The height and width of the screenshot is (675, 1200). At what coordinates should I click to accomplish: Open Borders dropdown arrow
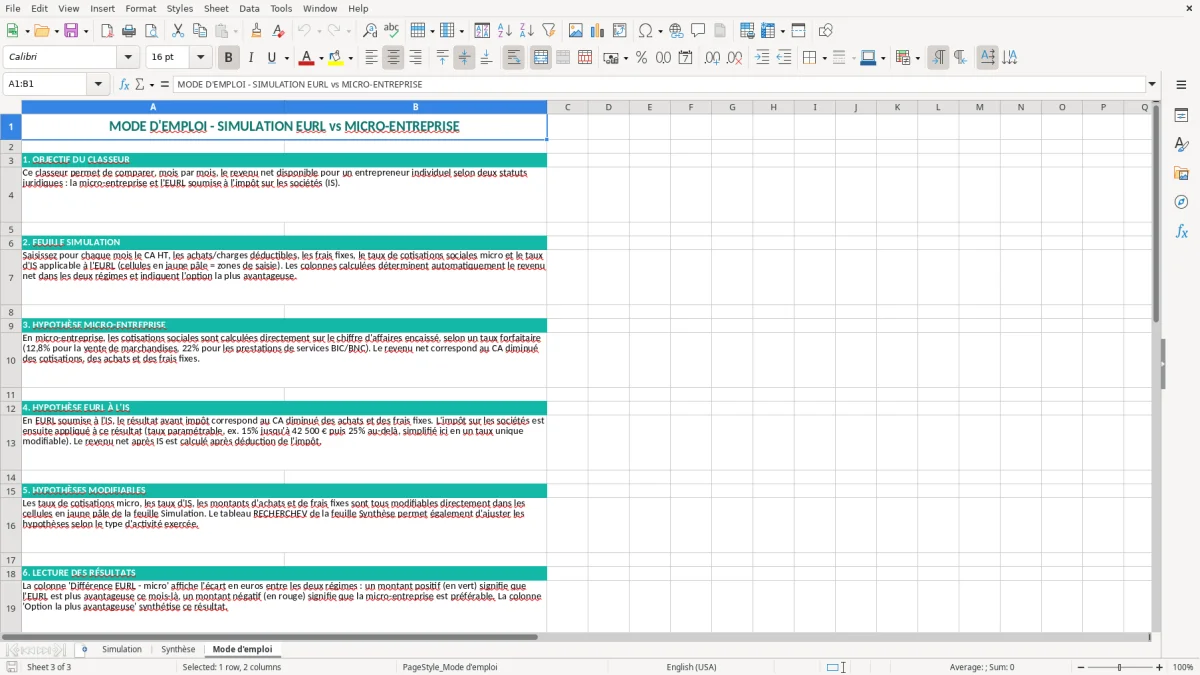click(x=825, y=58)
